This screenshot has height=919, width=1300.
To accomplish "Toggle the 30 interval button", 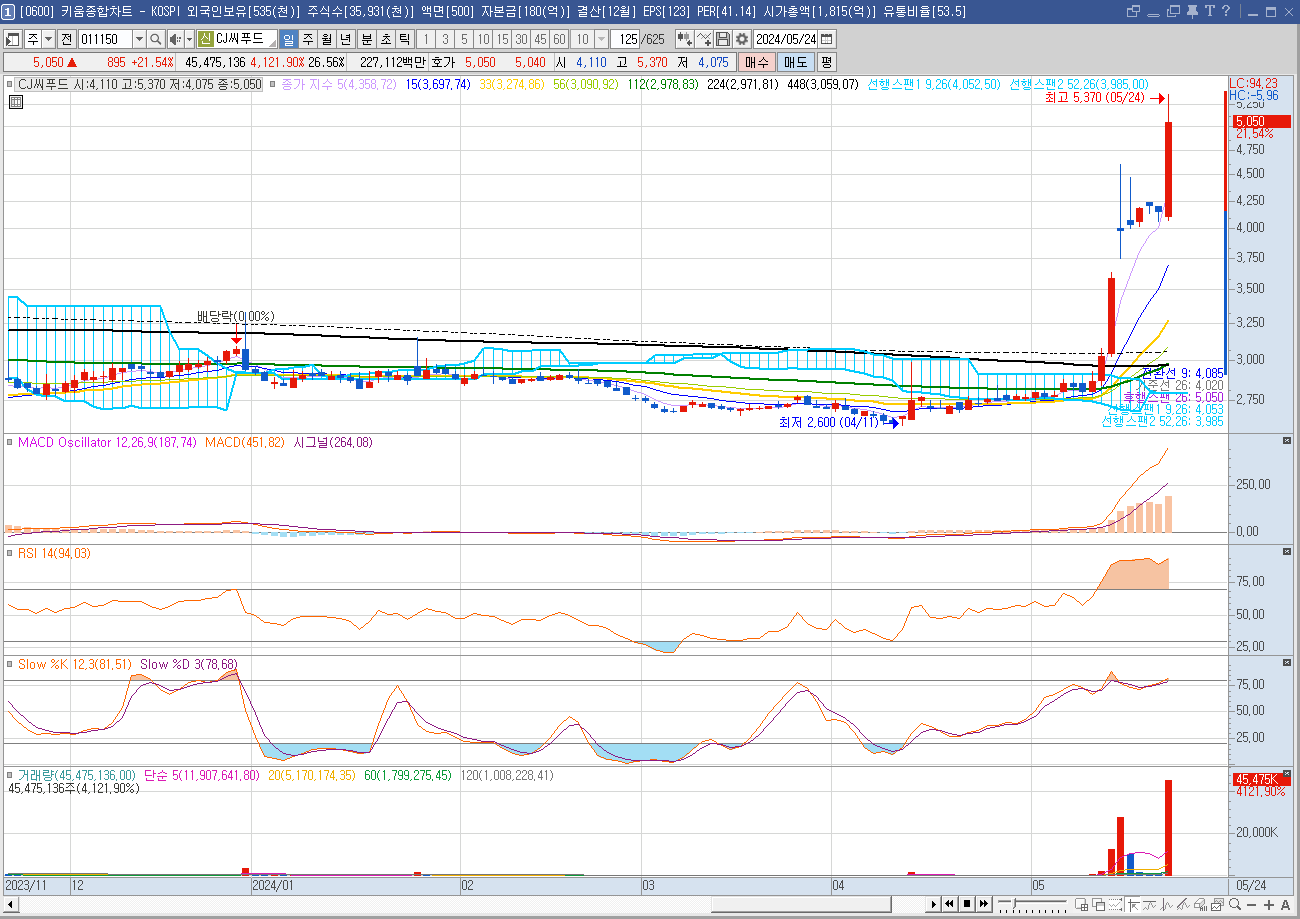I will click(521, 39).
